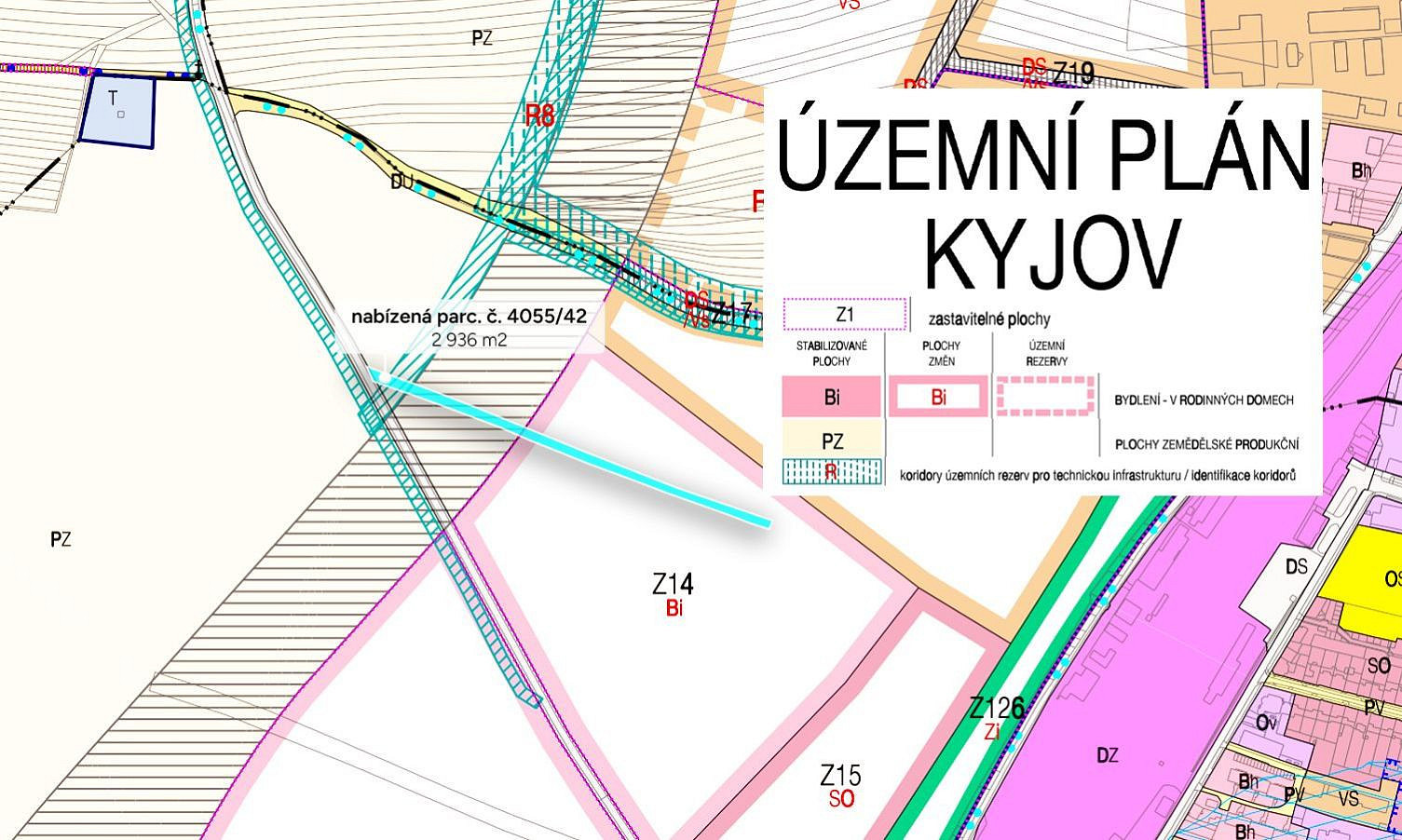Click 'BYDLENÍ - V RODINNÝCH DOMECH' legend text
Image resolution: width=1402 pixels, height=840 pixels.
coord(1204,400)
